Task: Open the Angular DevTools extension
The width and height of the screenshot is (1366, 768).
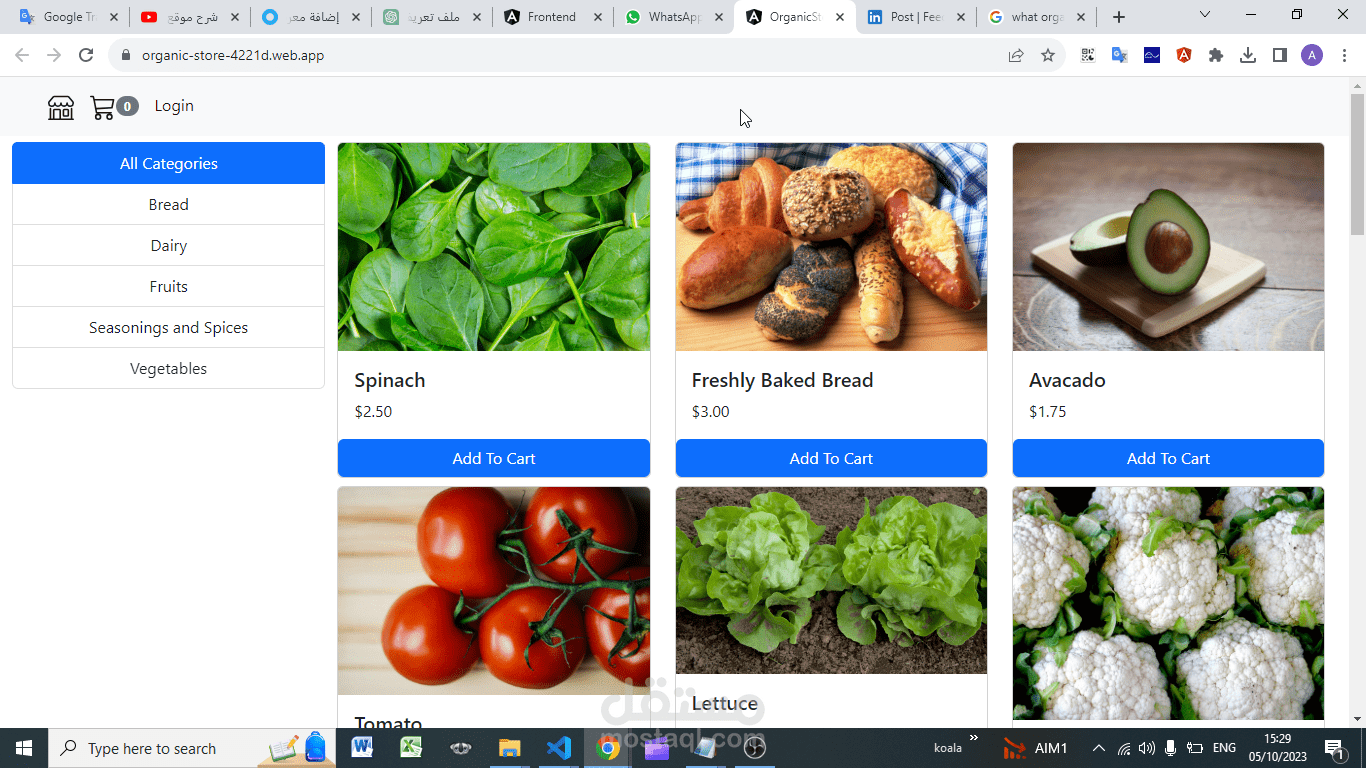Action: [x=1184, y=55]
